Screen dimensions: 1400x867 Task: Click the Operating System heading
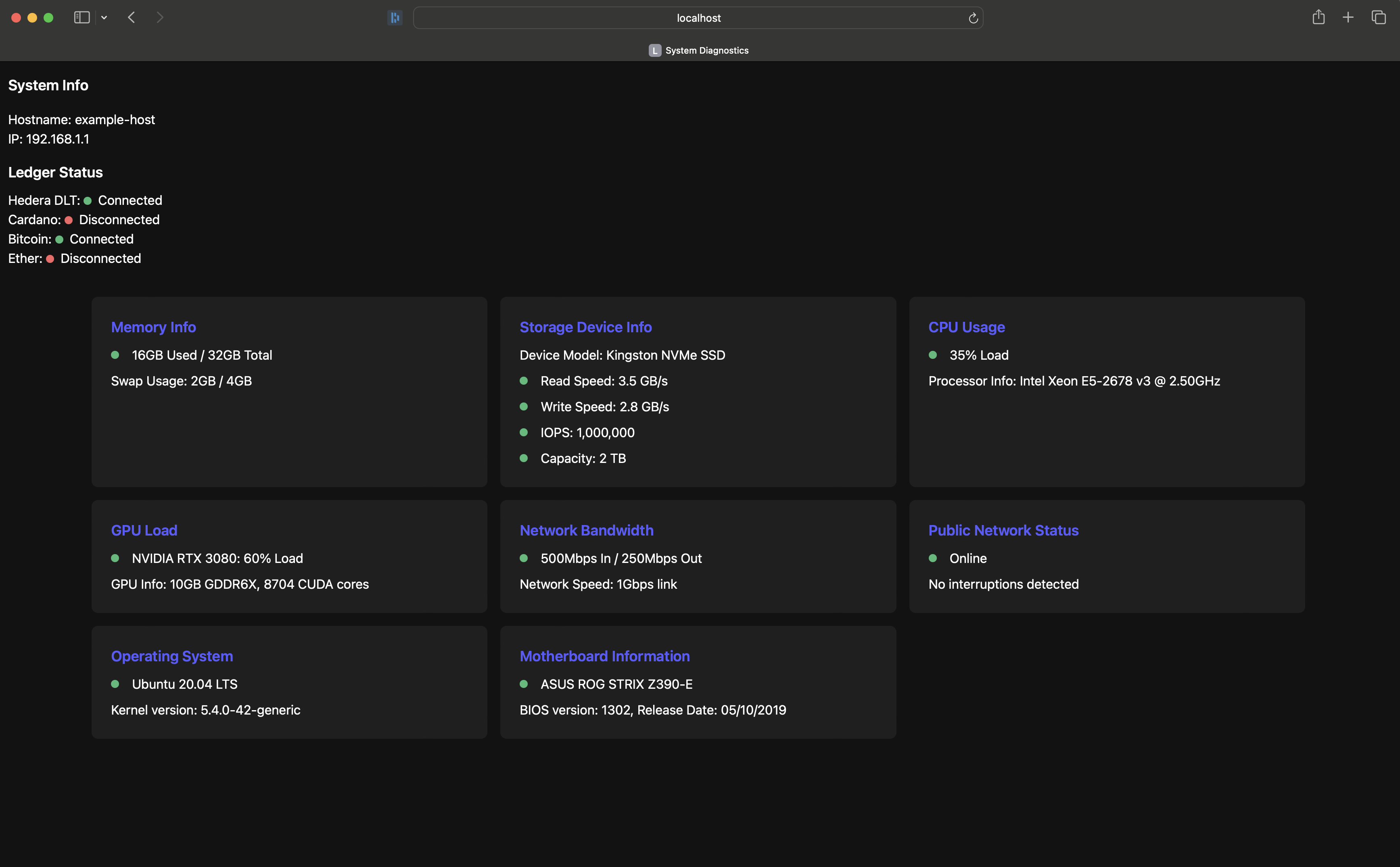tap(171, 656)
